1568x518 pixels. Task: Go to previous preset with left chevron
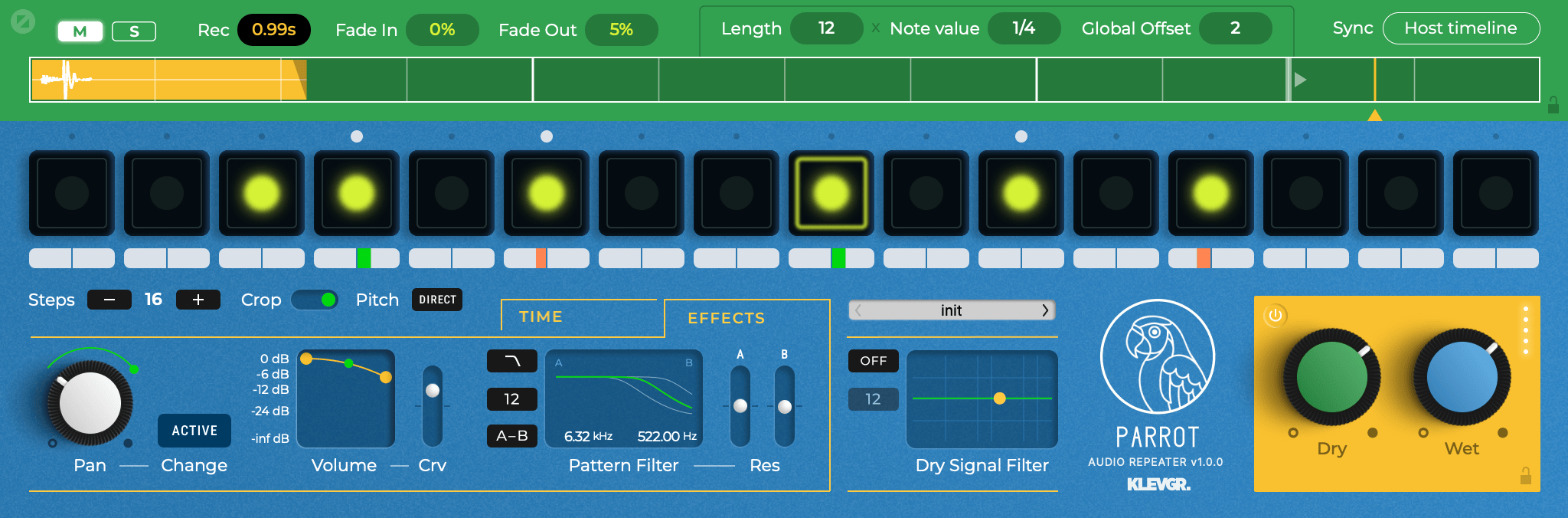coord(859,310)
